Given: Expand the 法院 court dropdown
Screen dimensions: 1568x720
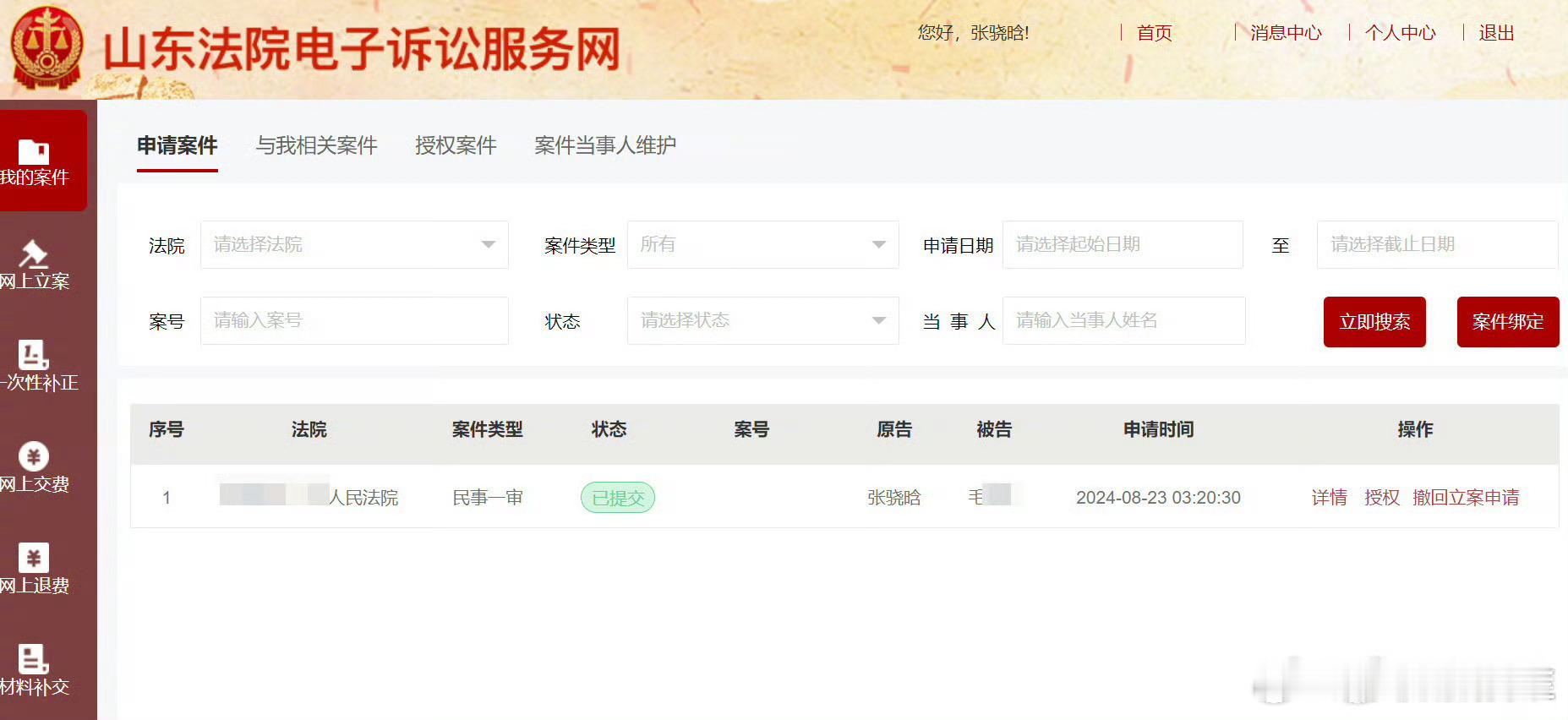Looking at the screenshot, I should click(354, 244).
